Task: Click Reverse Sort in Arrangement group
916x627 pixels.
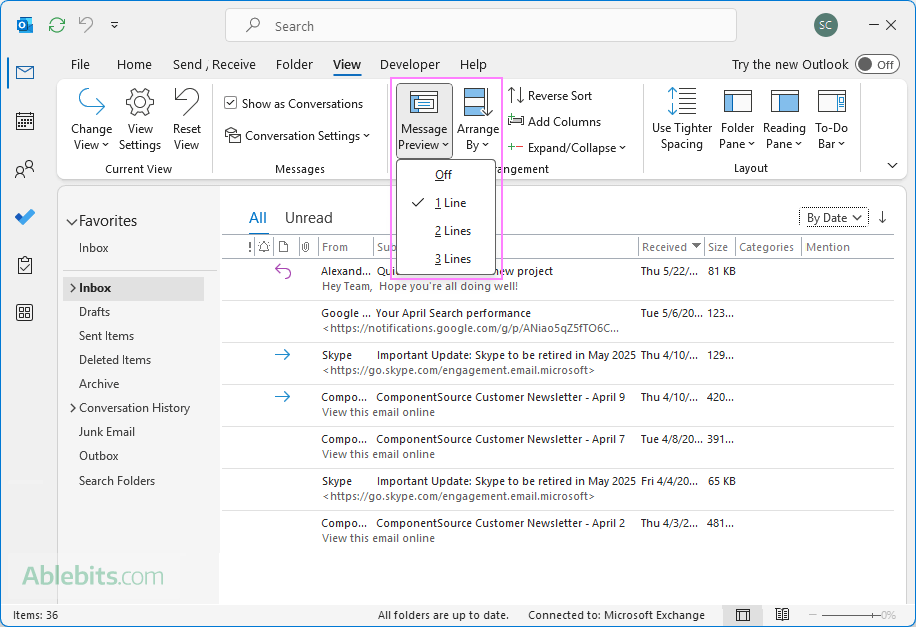Action: point(550,95)
